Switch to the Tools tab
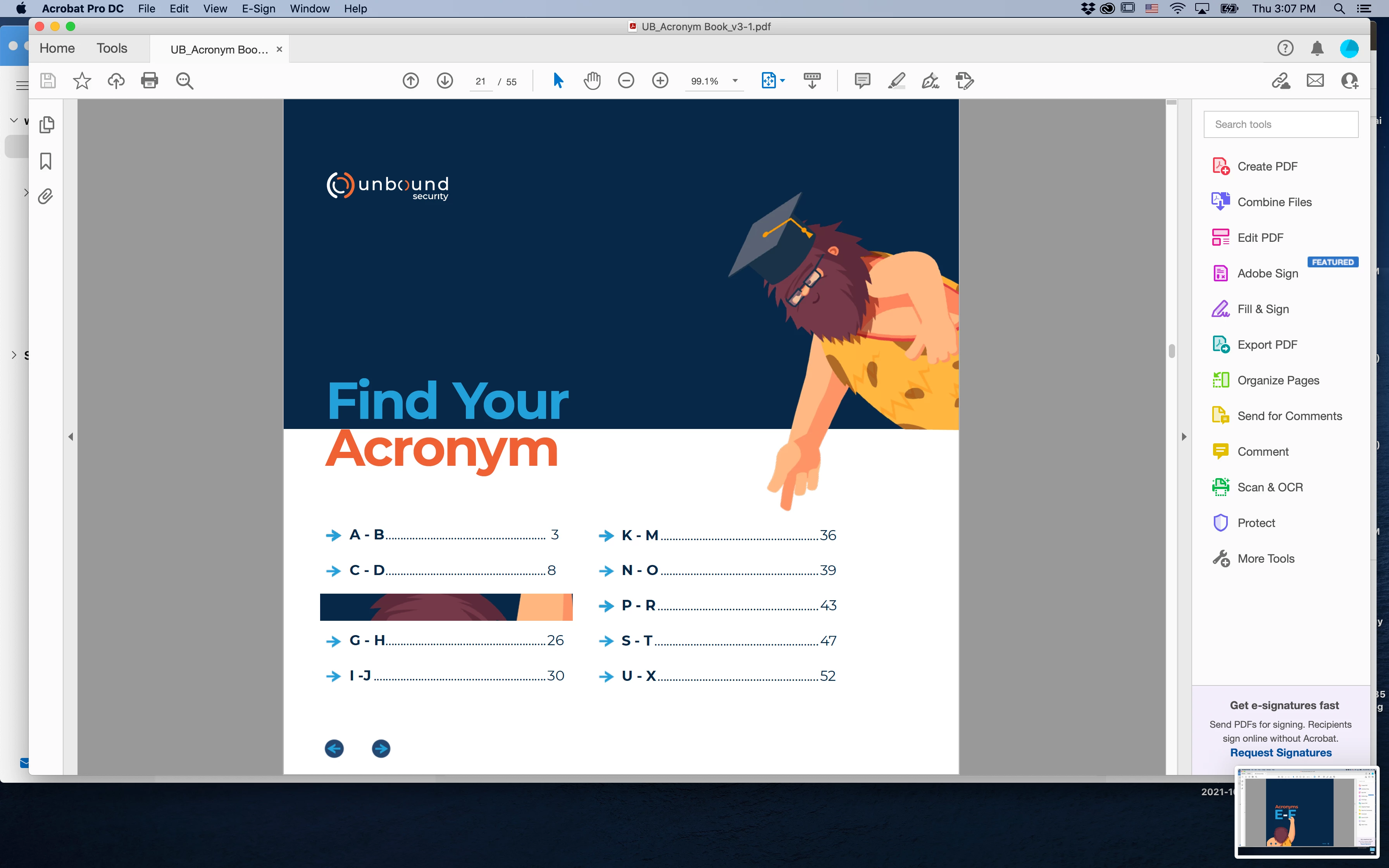1389x868 pixels. pos(111,48)
